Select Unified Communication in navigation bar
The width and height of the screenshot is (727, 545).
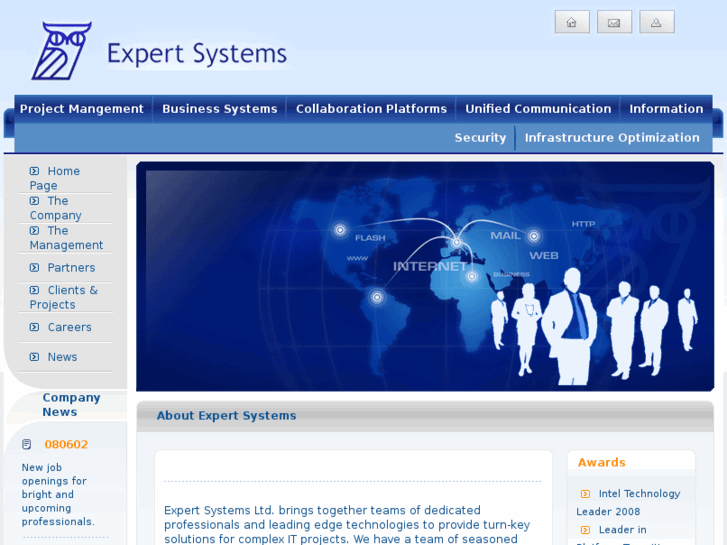(538, 109)
